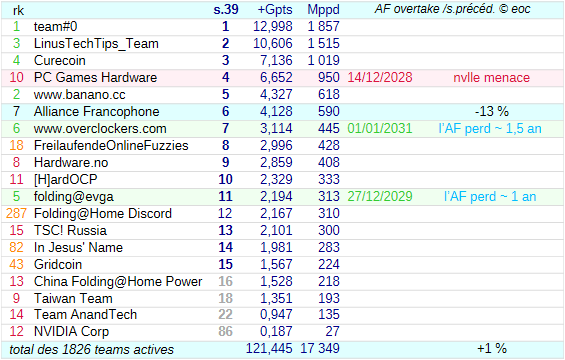This screenshot has height=360, width=565.
Task: Select the -13 % cell
Action: (491, 112)
